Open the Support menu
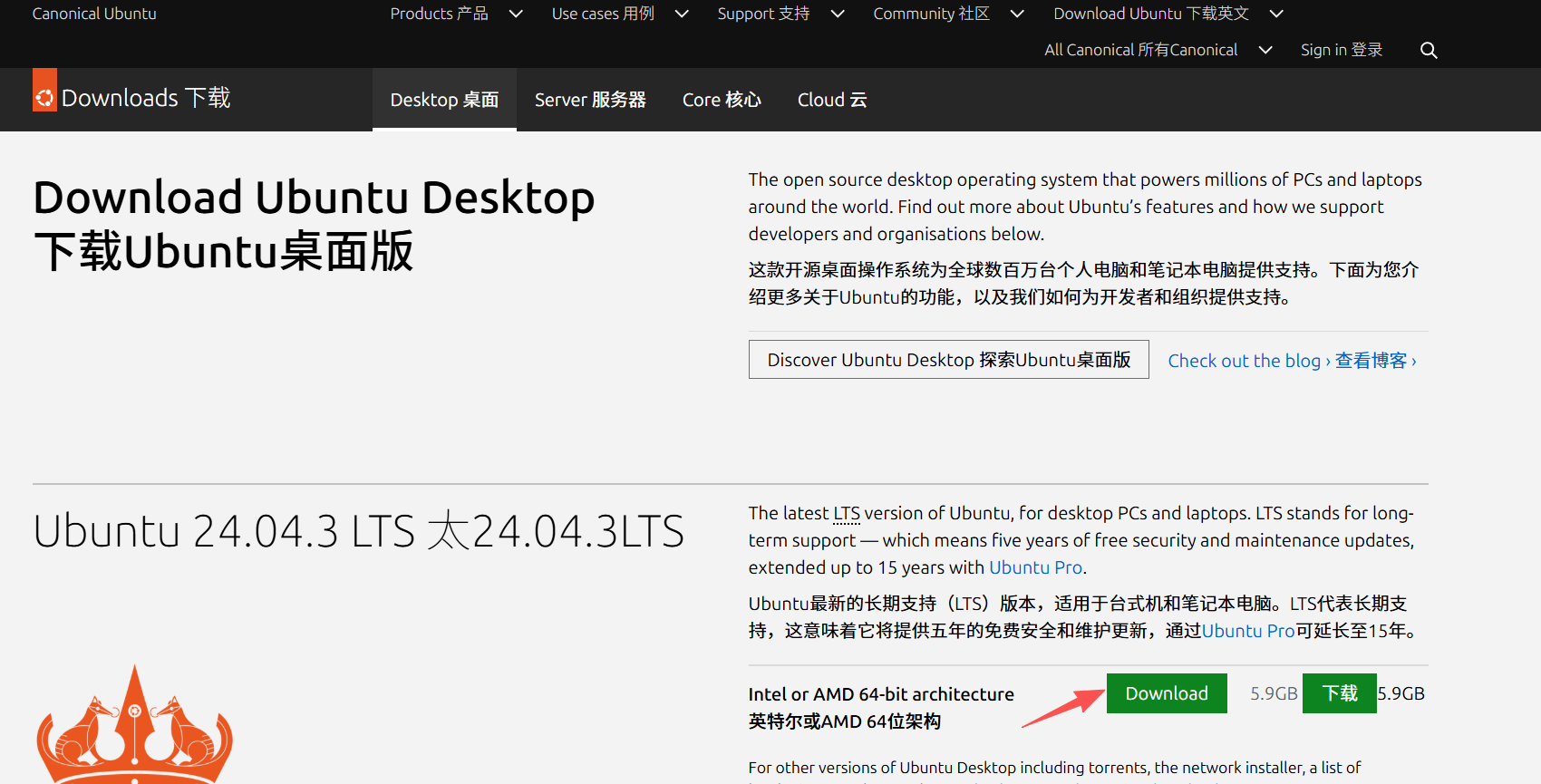This screenshot has width=1541, height=784. pyautogui.click(x=763, y=14)
